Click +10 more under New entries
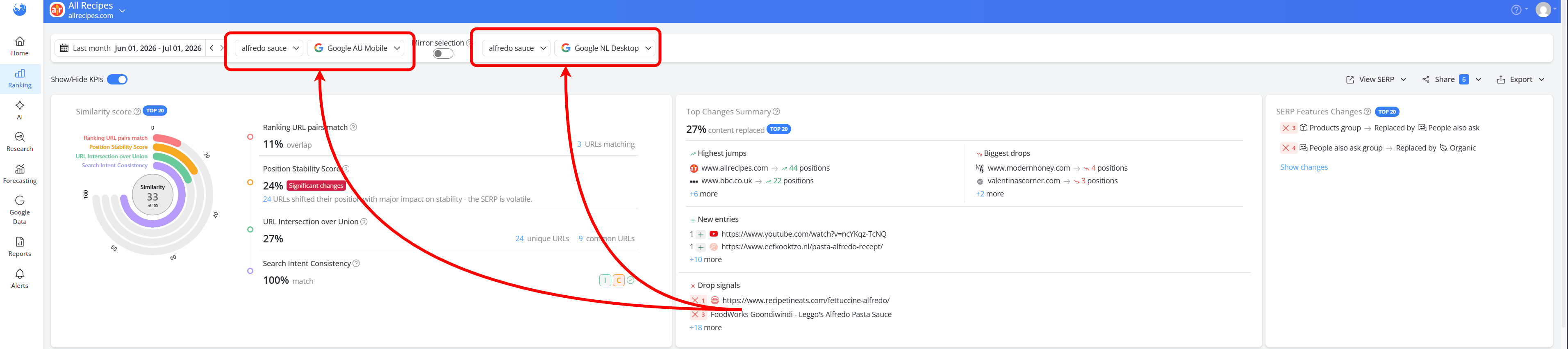This screenshot has height=349, width=1568. coord(705,260)
